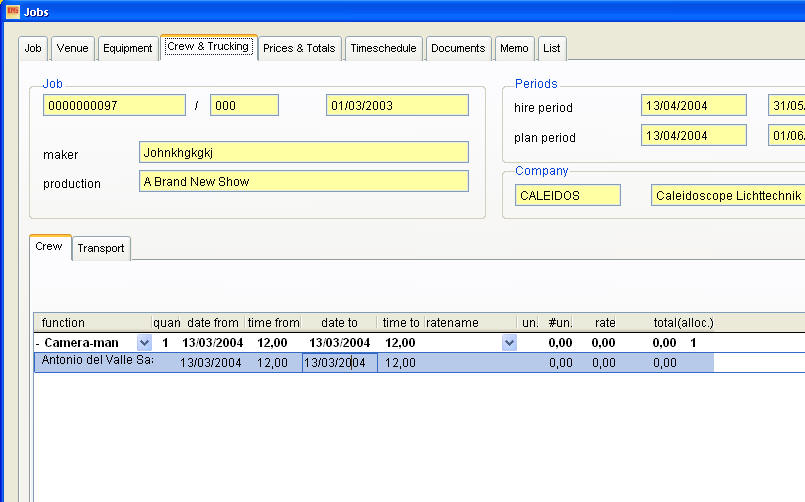805x502 pixels.
Task: Click time to 12,00 in Camera-man row
Action: click(400, 343)
